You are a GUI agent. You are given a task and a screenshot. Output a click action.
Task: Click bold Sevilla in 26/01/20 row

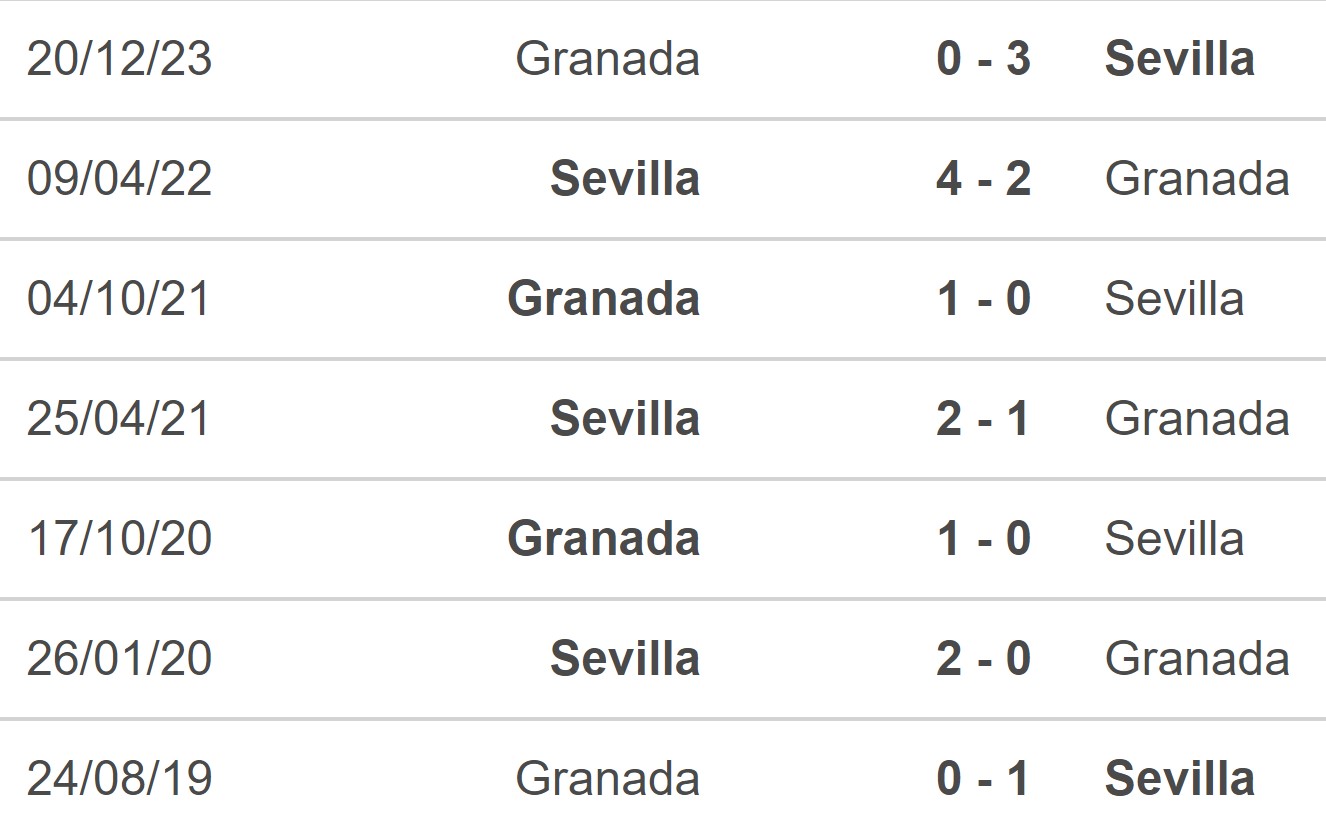[625, 659]
